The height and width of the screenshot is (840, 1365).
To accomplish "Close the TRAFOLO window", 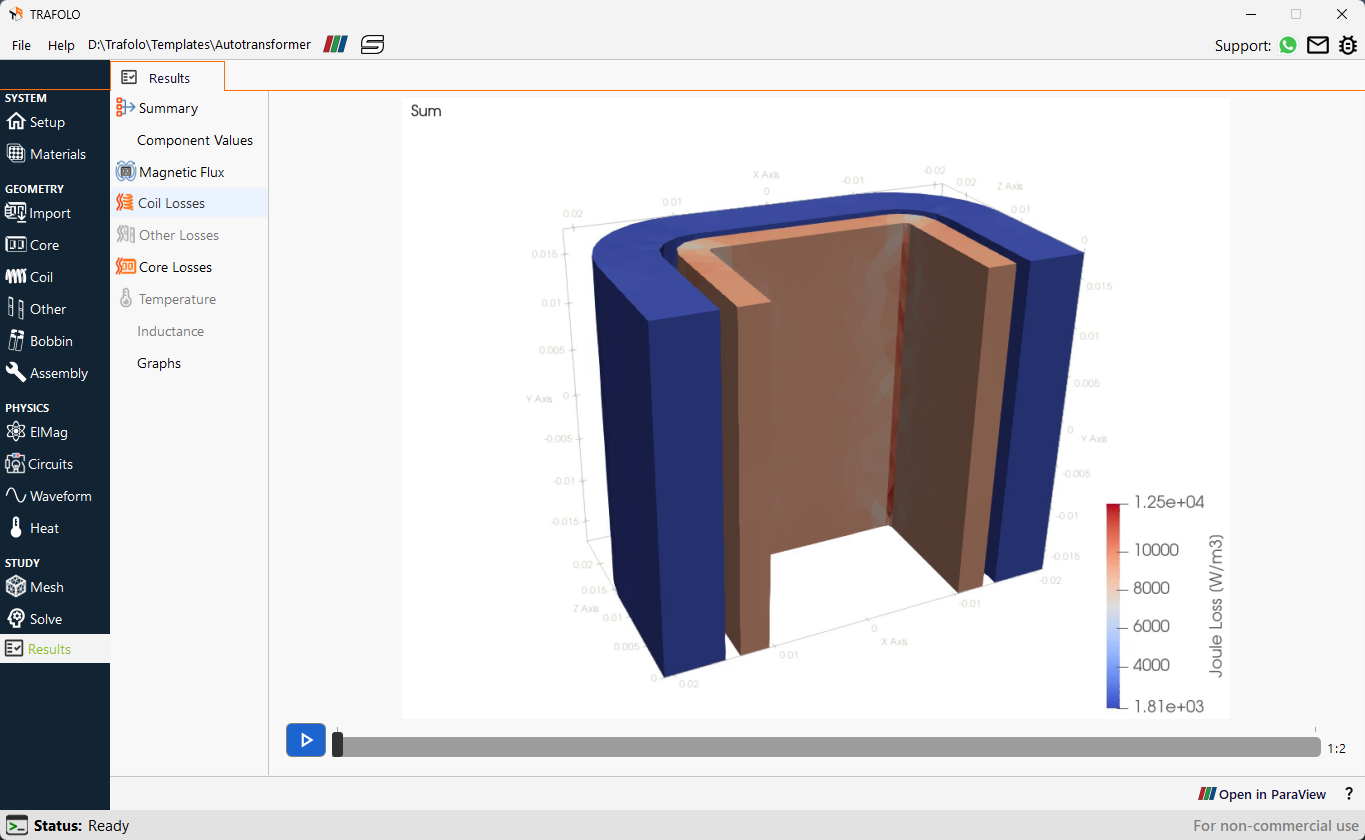I will pos(1341,14).
